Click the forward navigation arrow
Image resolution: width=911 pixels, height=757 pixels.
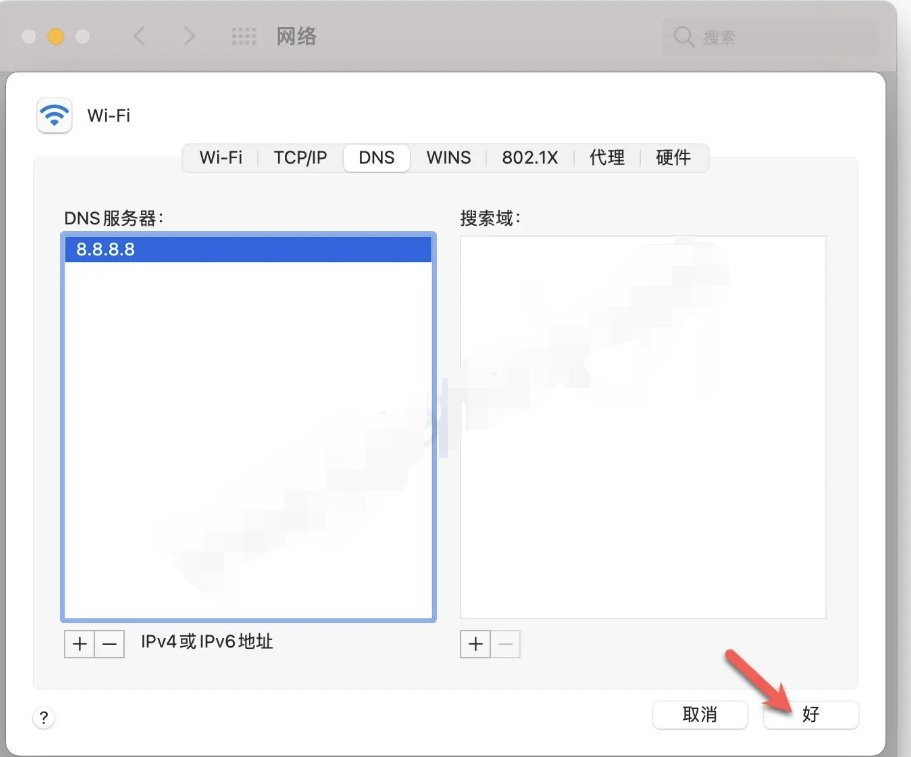click(x=189, y=37)
